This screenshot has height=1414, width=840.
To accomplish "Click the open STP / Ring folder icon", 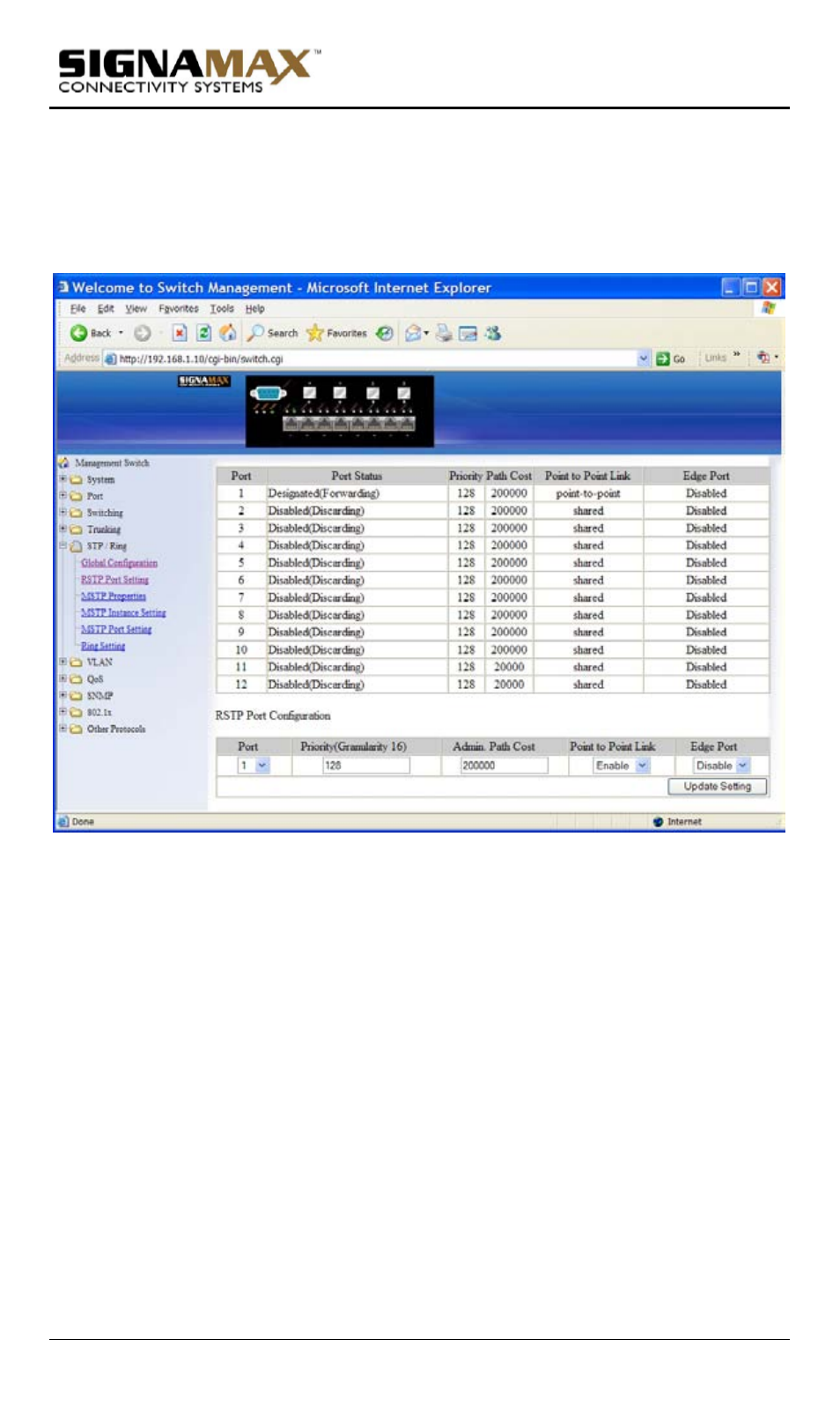I will click(76, 546).
